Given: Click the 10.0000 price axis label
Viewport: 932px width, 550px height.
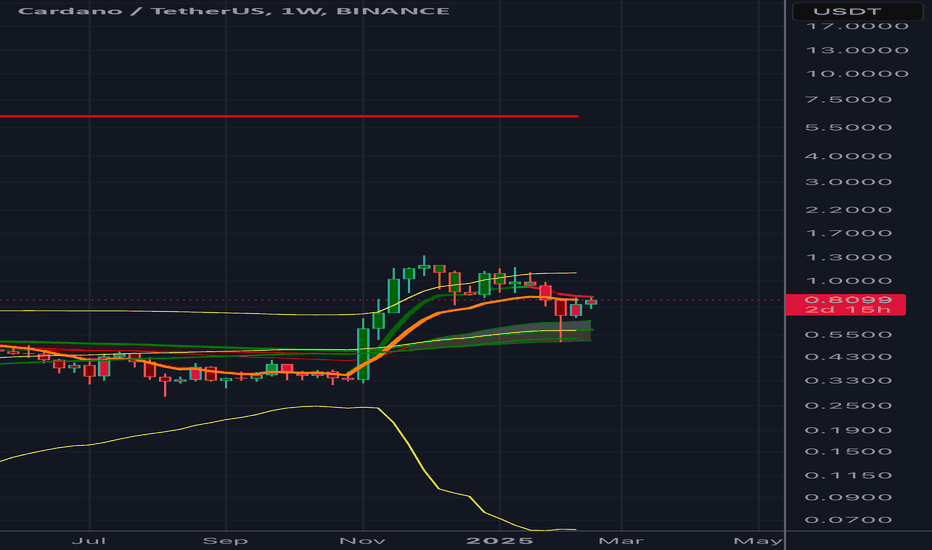Looking at the screenshot, I should 857,74.
